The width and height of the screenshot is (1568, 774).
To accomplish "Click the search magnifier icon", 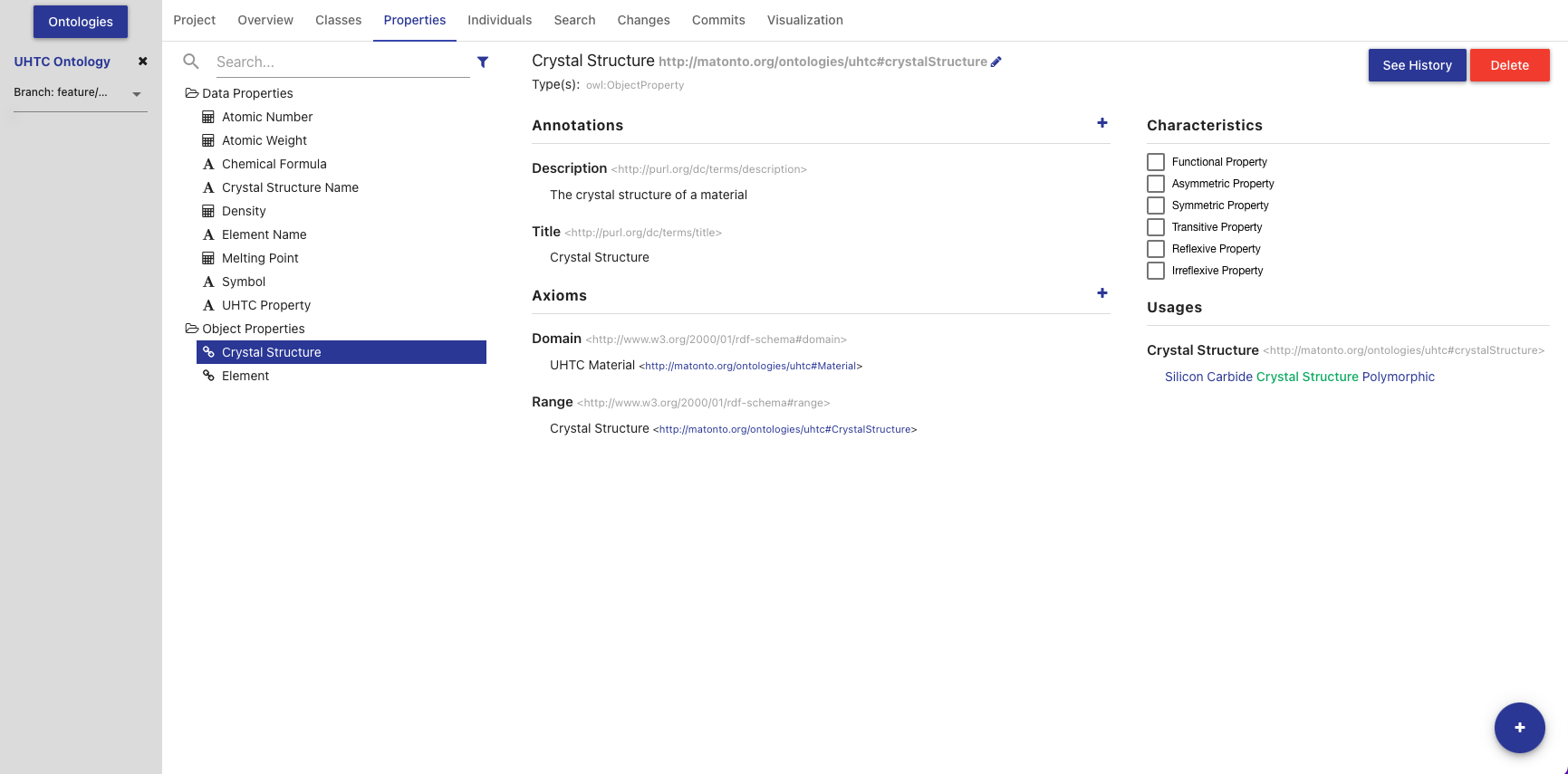I will coord(191,62).
